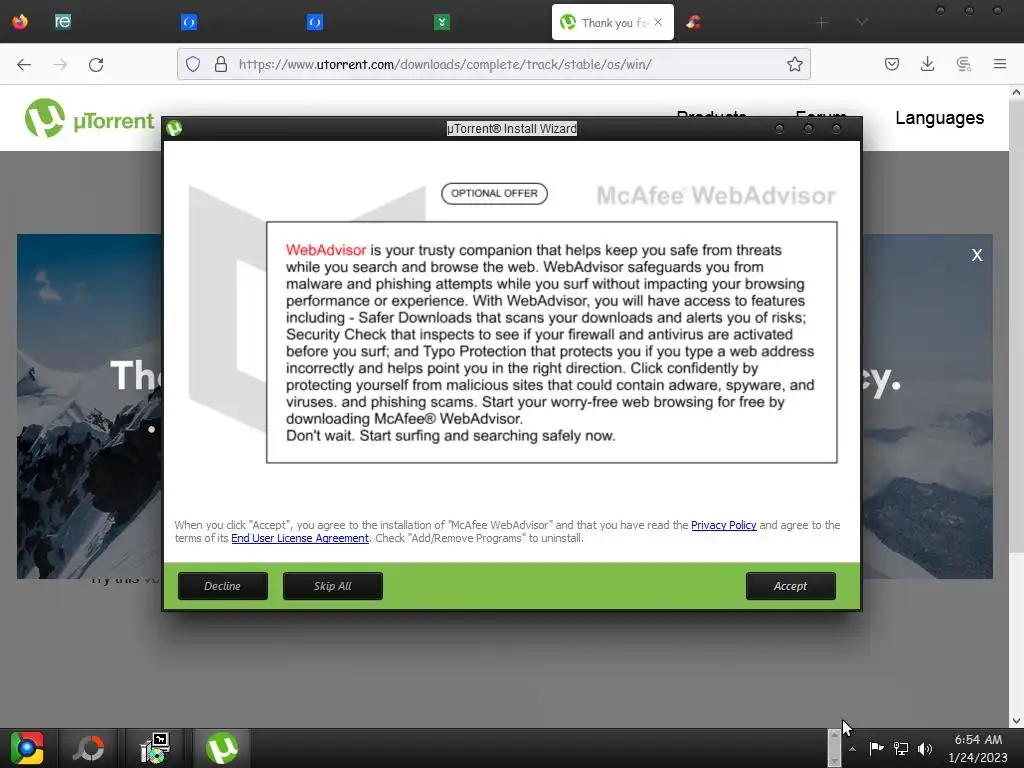Image resolution: width=1024 pixels, height=768 pixels.
Task: Save page to Pocket
Action: tap(891, 64)
